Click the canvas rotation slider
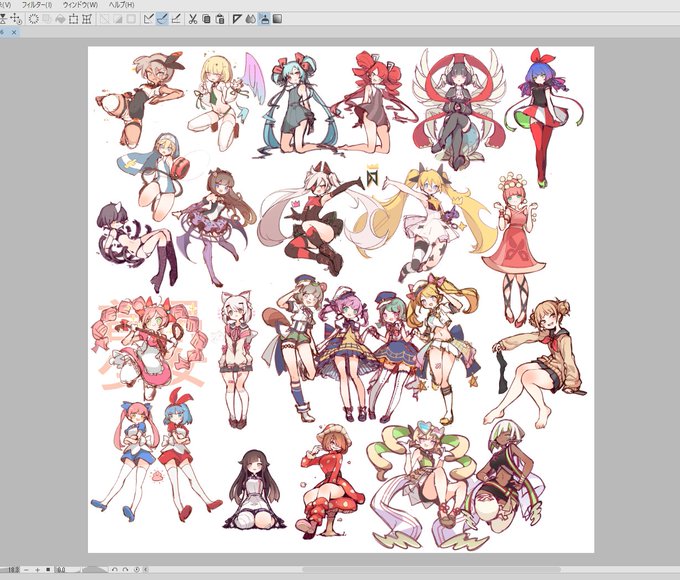The image size is (680, 580). (94, 570)
